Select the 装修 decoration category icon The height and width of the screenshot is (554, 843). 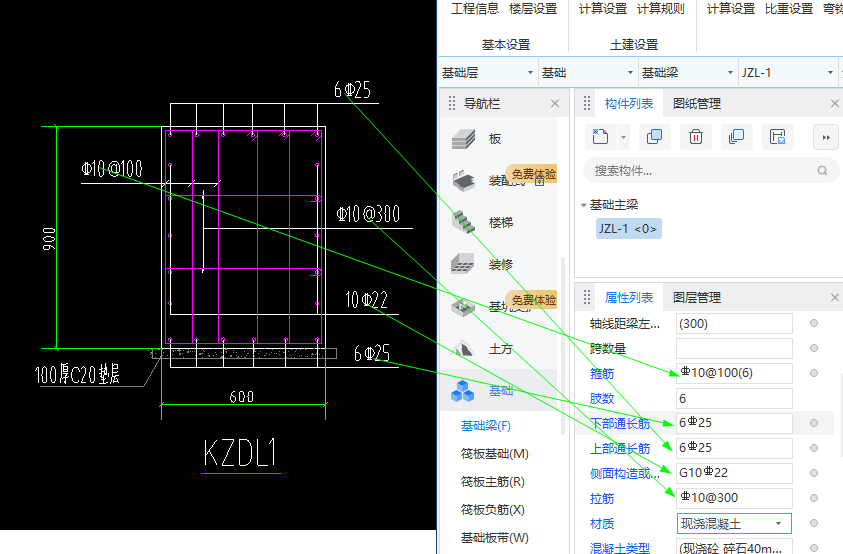(463, 264)
